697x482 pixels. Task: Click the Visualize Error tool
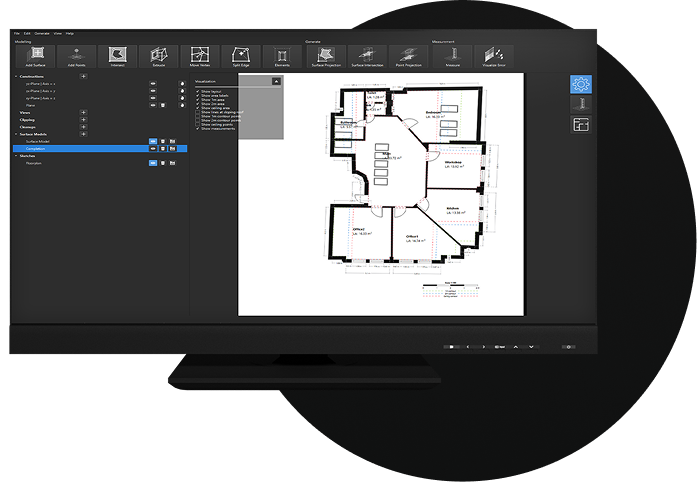click(495, 55)
